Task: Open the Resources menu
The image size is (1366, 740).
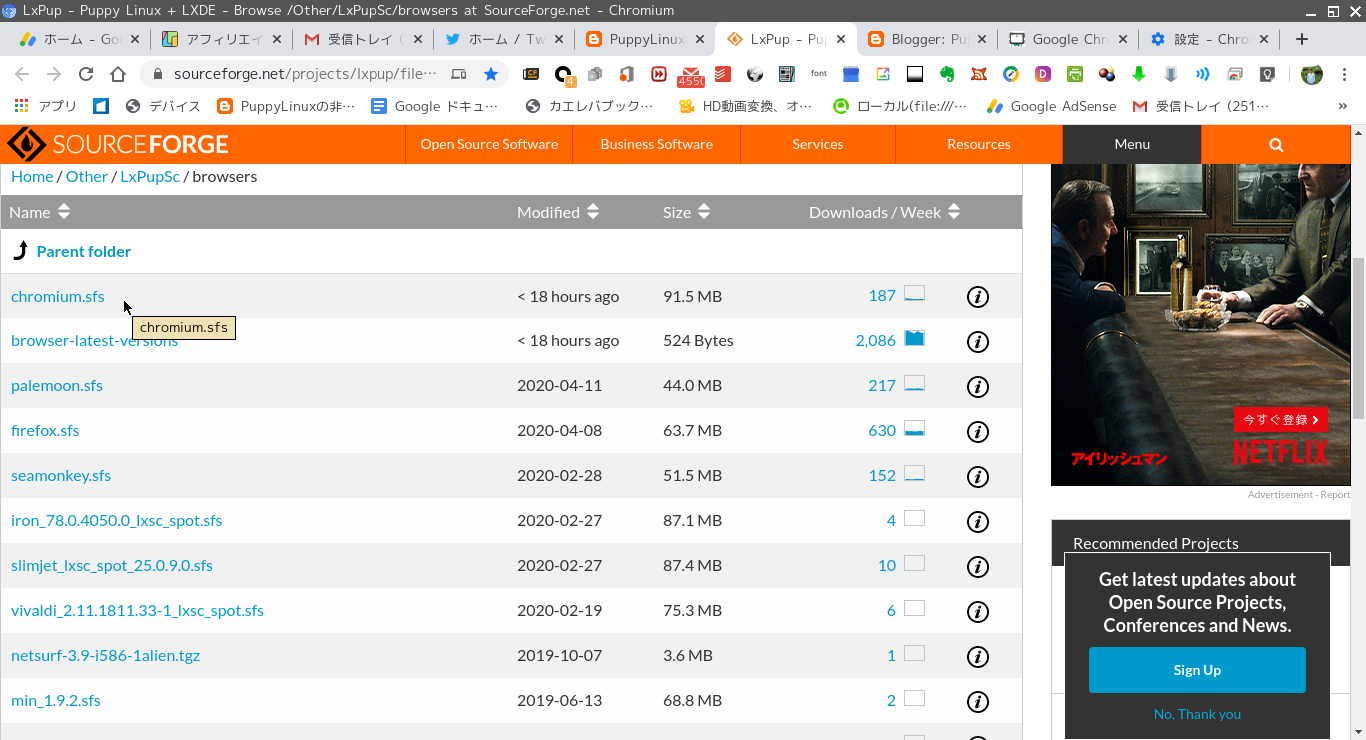Action: (x=978, y=144)
